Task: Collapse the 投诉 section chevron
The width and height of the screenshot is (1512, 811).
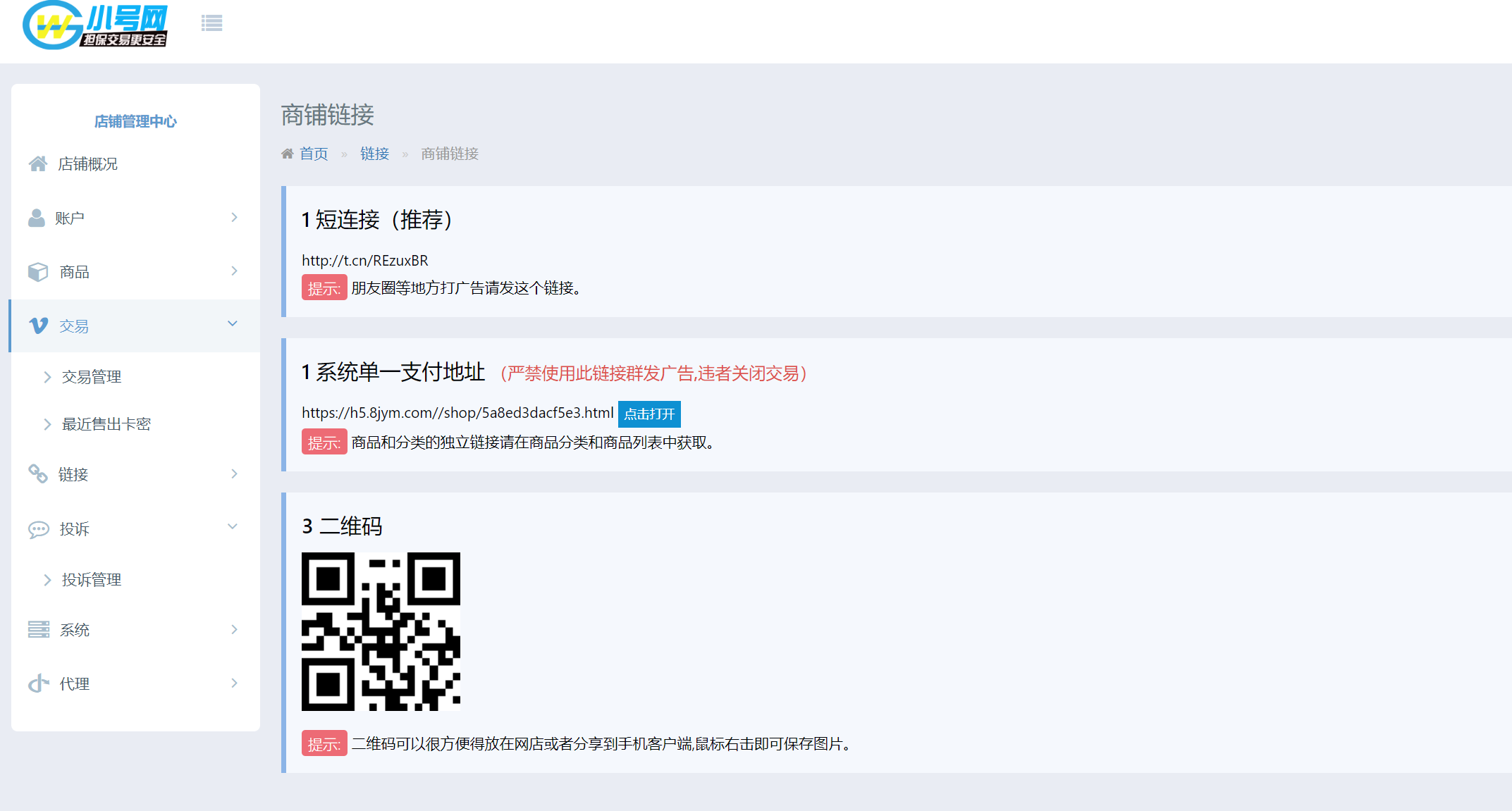Action: (233, 527)
